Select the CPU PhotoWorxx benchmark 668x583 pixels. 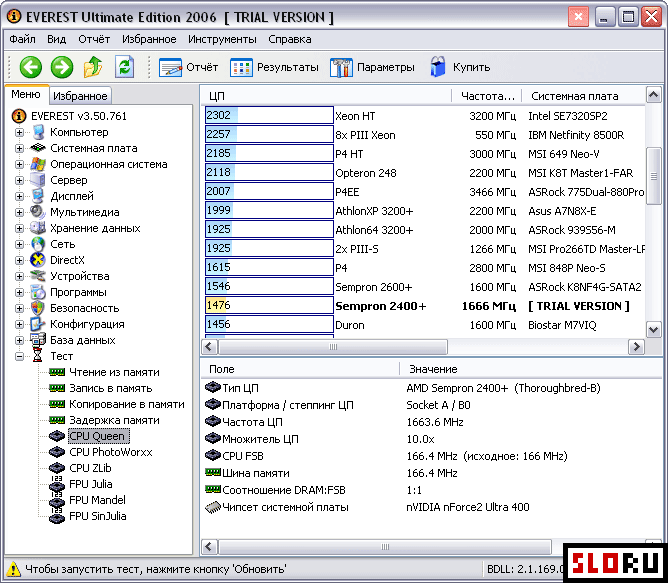pos(111,452)
